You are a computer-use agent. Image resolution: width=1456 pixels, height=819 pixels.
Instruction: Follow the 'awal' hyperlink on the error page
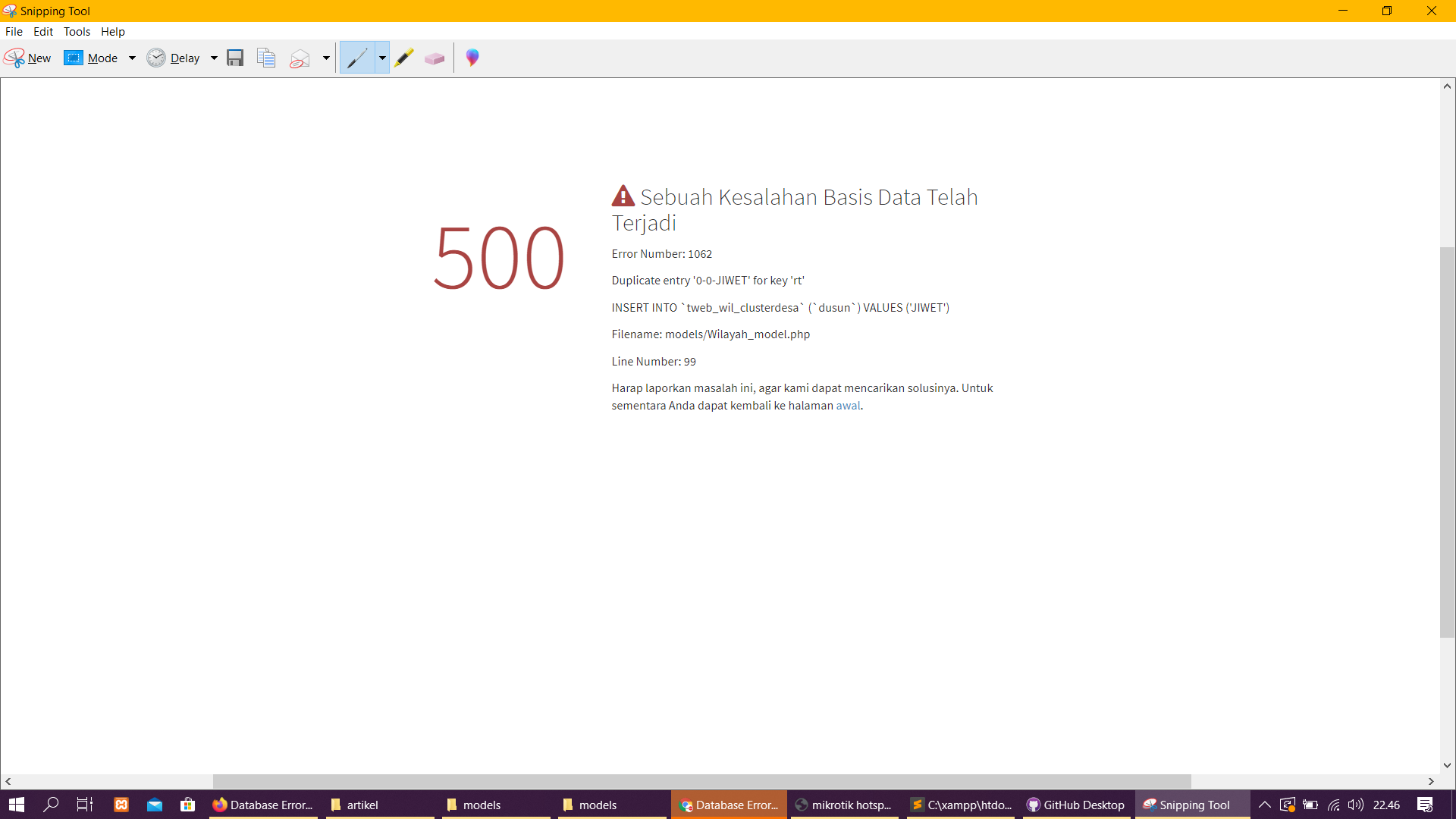[847, 406]
